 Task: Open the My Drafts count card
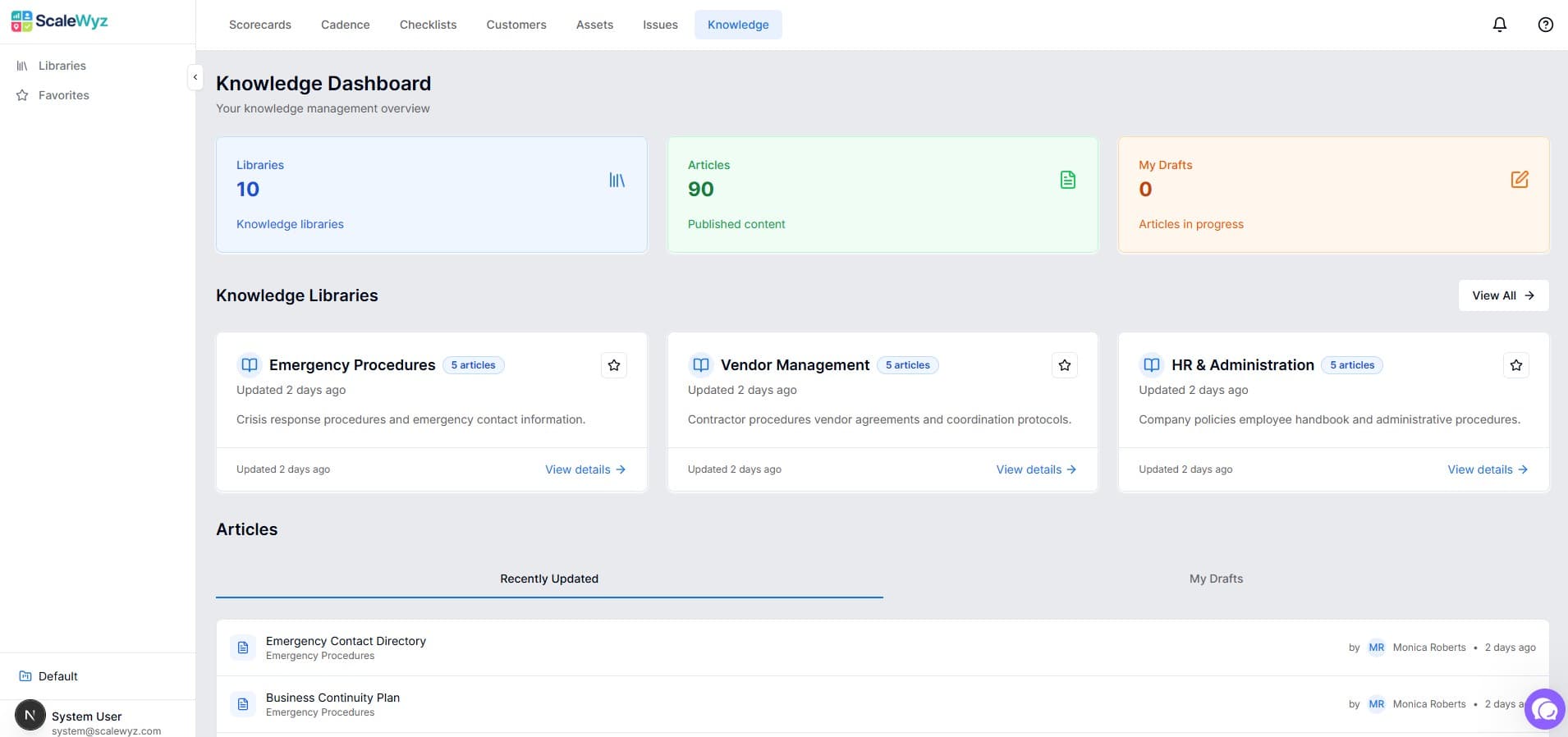tap(1334, 195)
